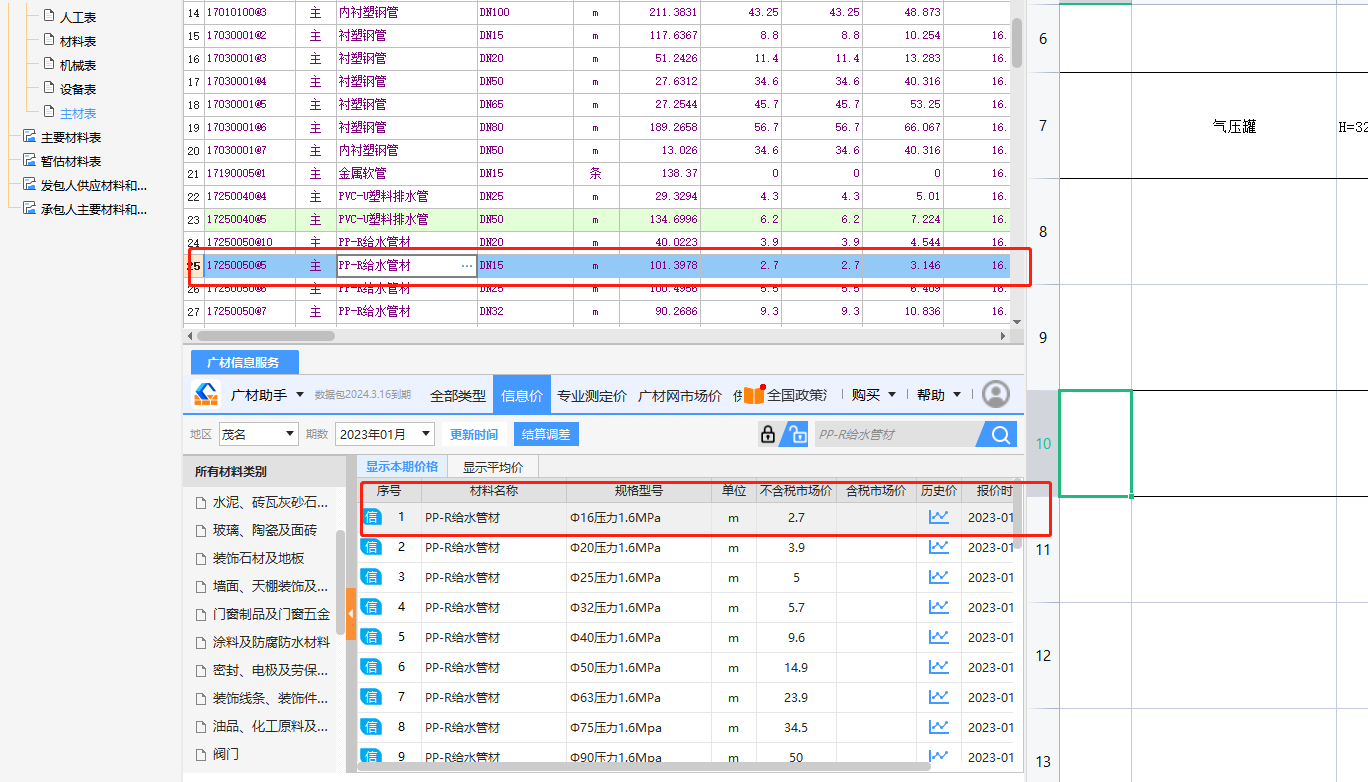Open history price chart for Φ16压力1.6MPa

[x=939, y=517]
